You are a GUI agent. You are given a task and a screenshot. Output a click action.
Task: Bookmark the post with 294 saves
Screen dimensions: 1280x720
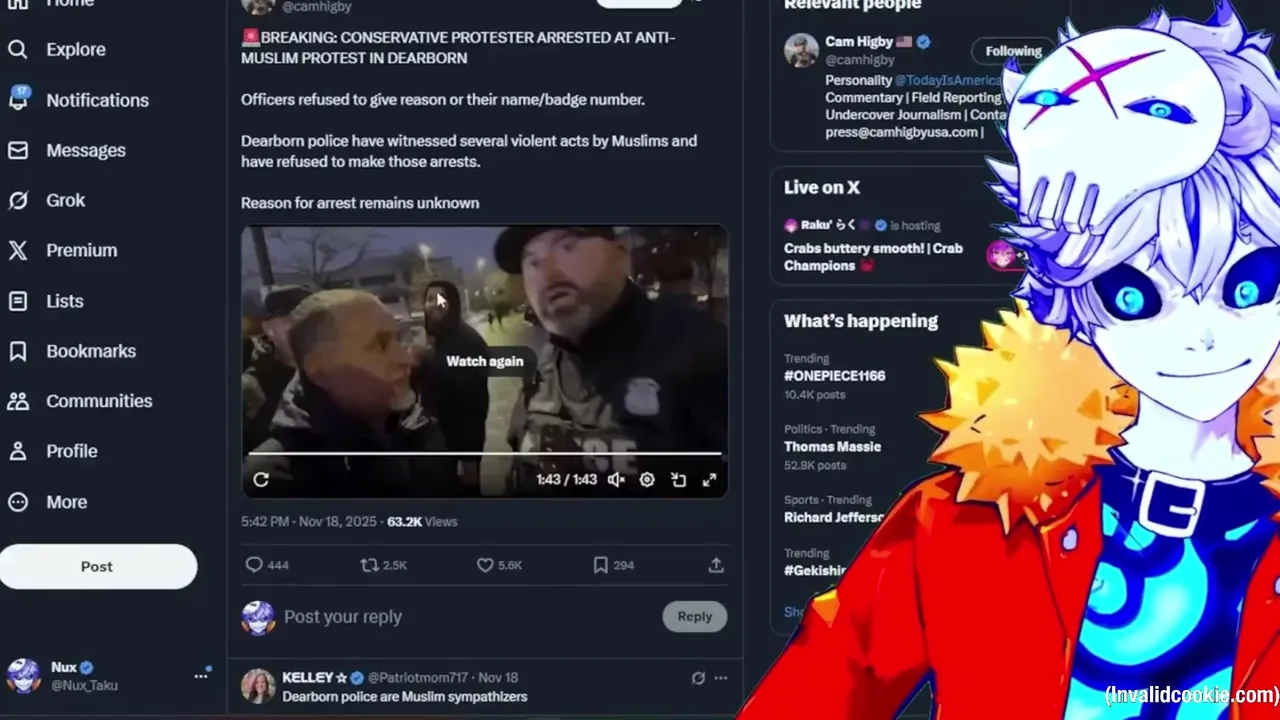pos(600,565)
